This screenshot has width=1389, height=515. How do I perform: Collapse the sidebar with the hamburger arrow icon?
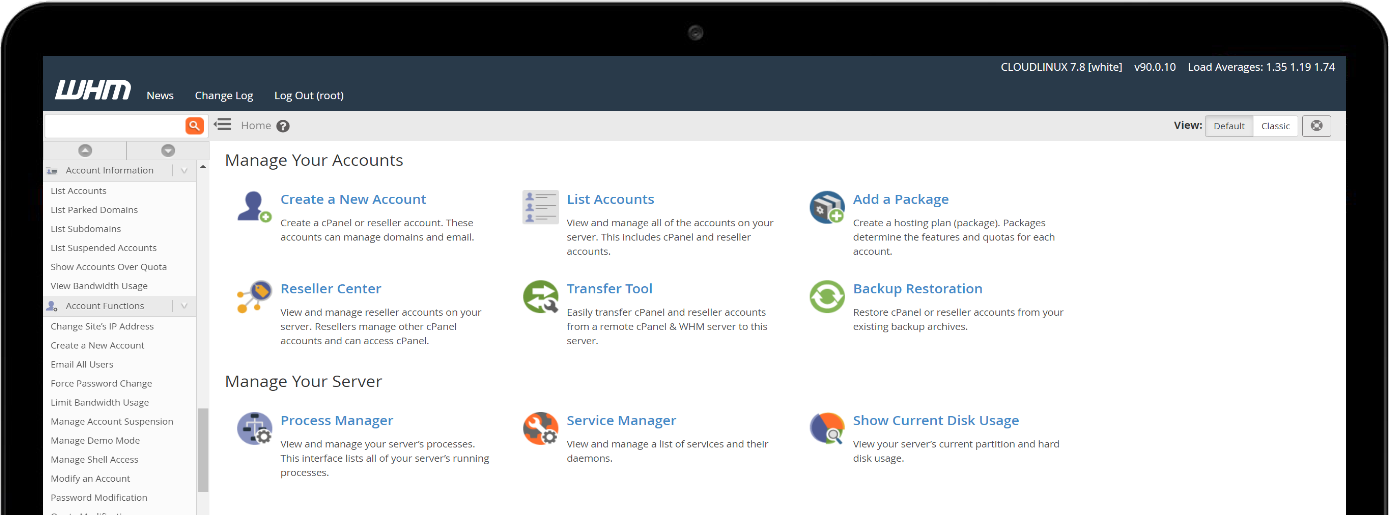(222, 125)
